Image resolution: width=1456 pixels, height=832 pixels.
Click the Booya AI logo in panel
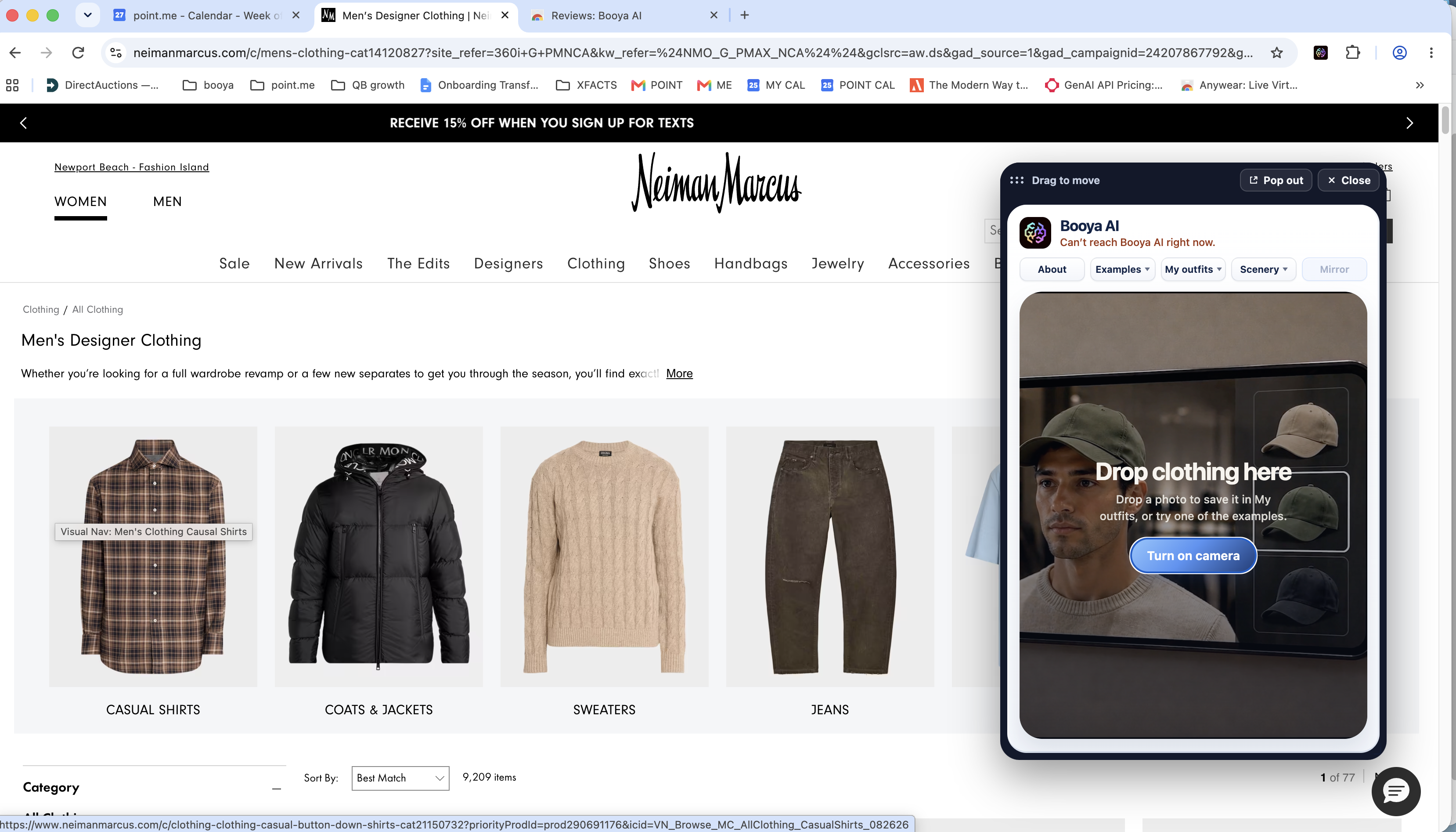point(1035,232)
